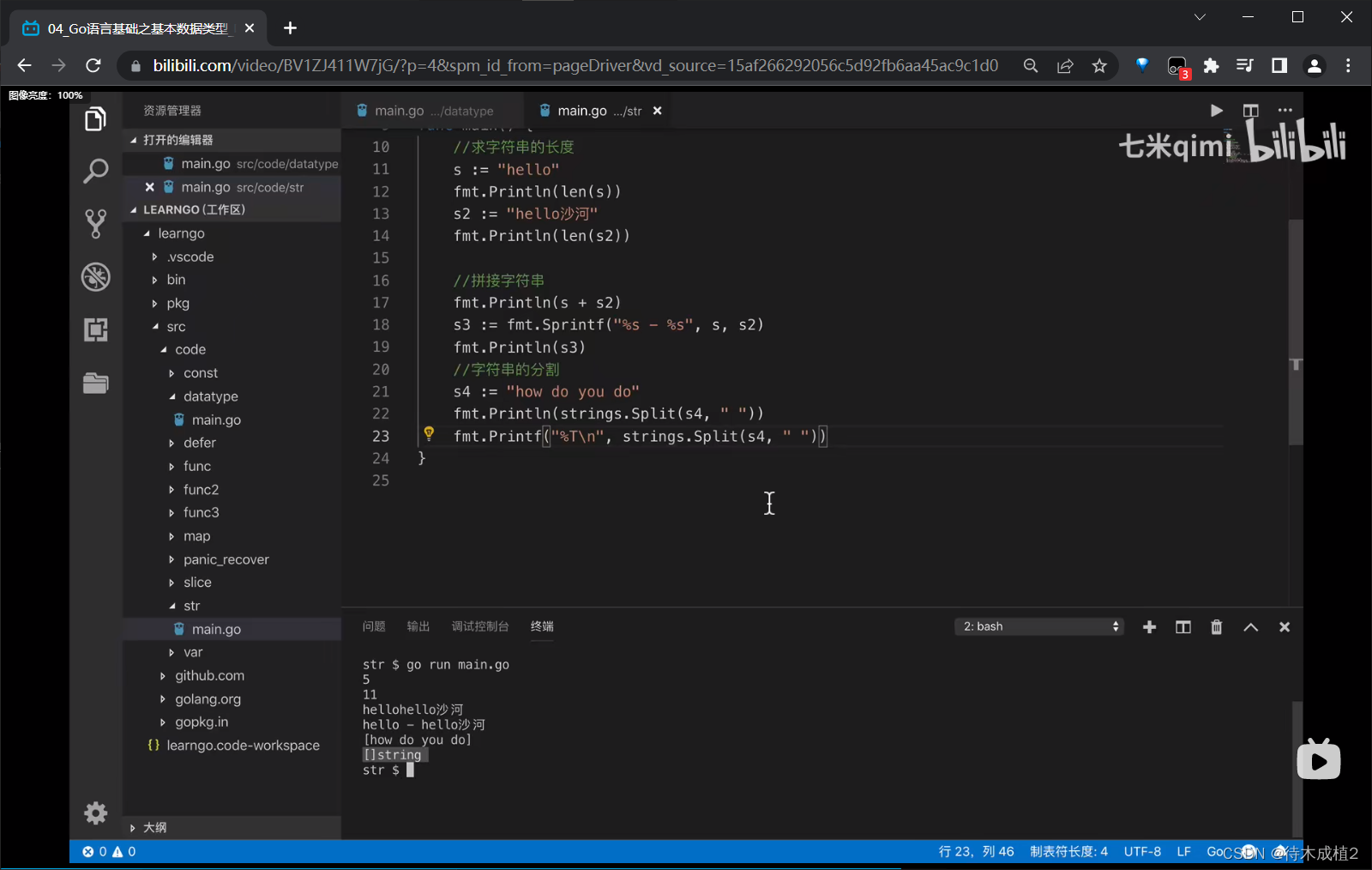
Task: Open the browser media control icon
Action: pos(1245,66)
